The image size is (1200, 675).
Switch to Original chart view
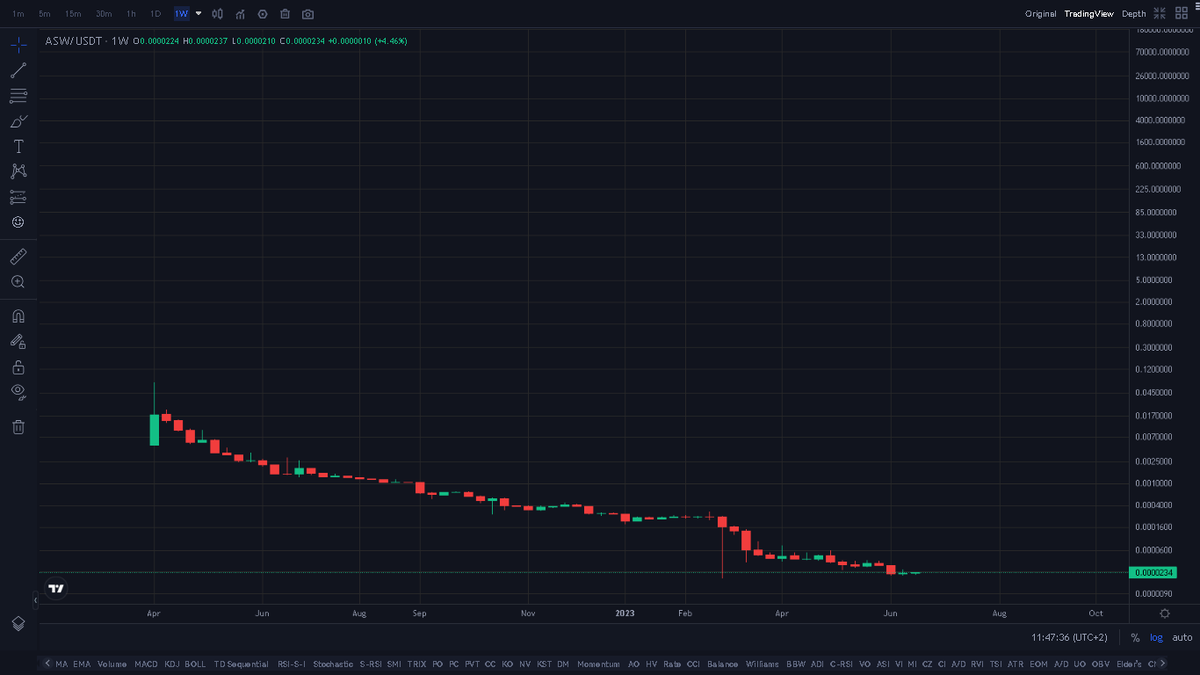pos(1041,14)
